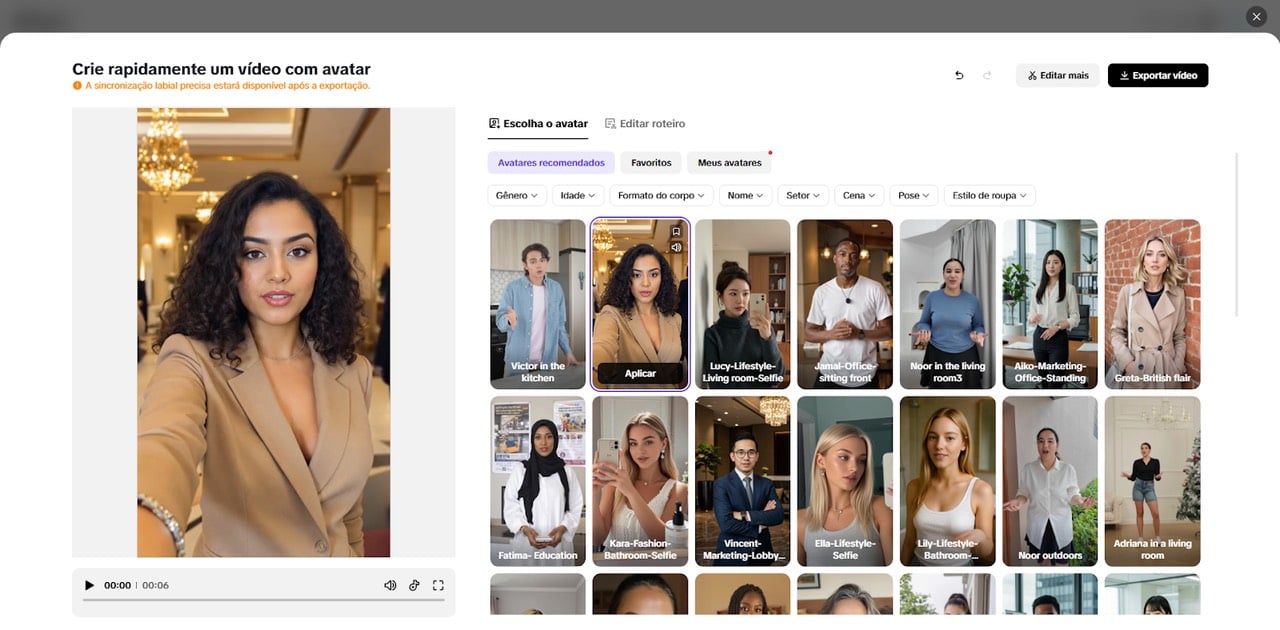Select the Fatima- Education avatar thumbnail
Image resolution: width=1280 pixels, height=630 pixels.
click(538, 481)
